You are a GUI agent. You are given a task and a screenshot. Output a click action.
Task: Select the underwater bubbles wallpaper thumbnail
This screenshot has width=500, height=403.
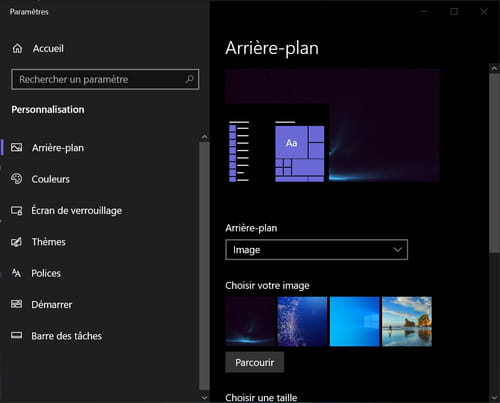pyautogui.click(x=302, y=322)
